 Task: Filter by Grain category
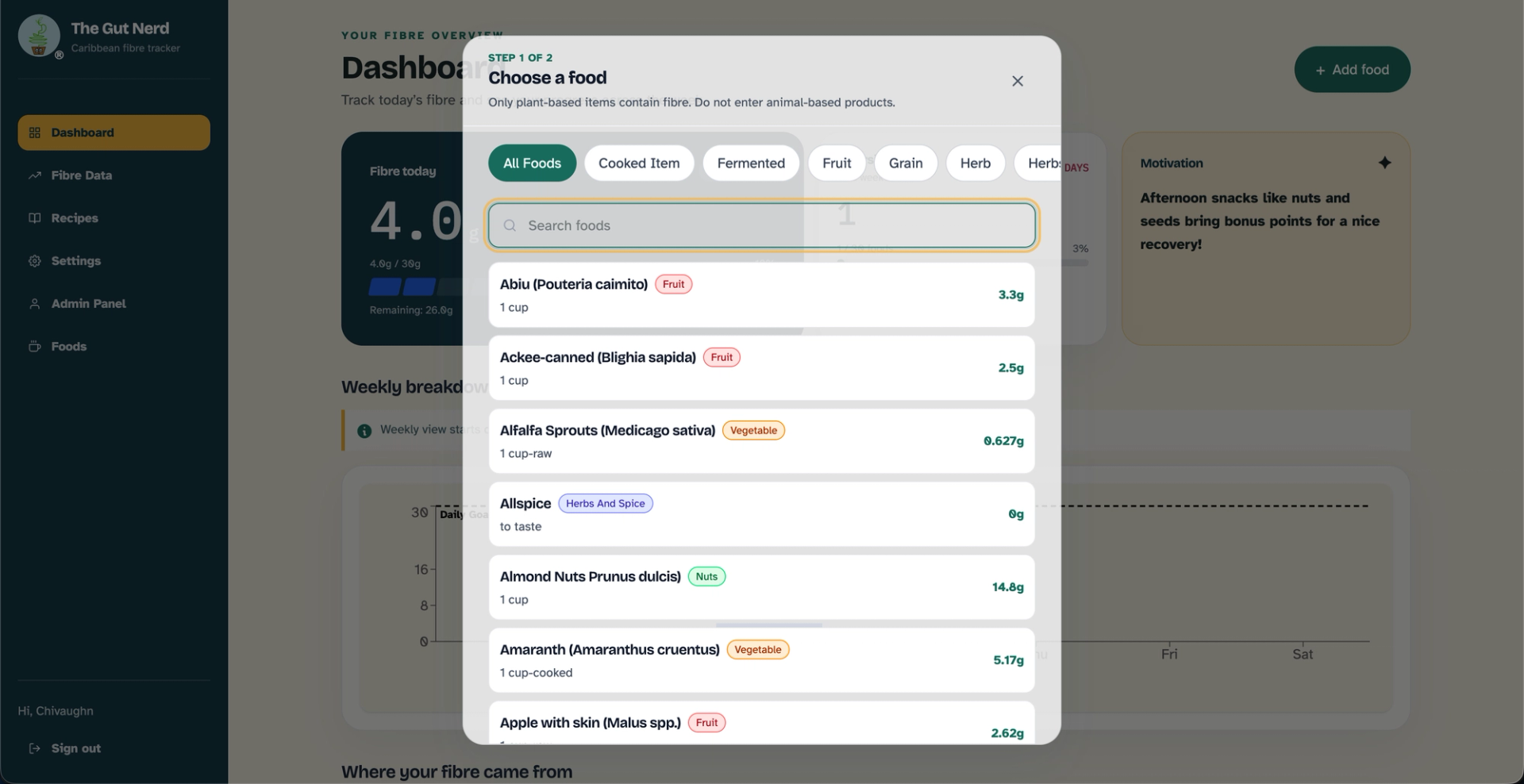(x=906, y=163)
